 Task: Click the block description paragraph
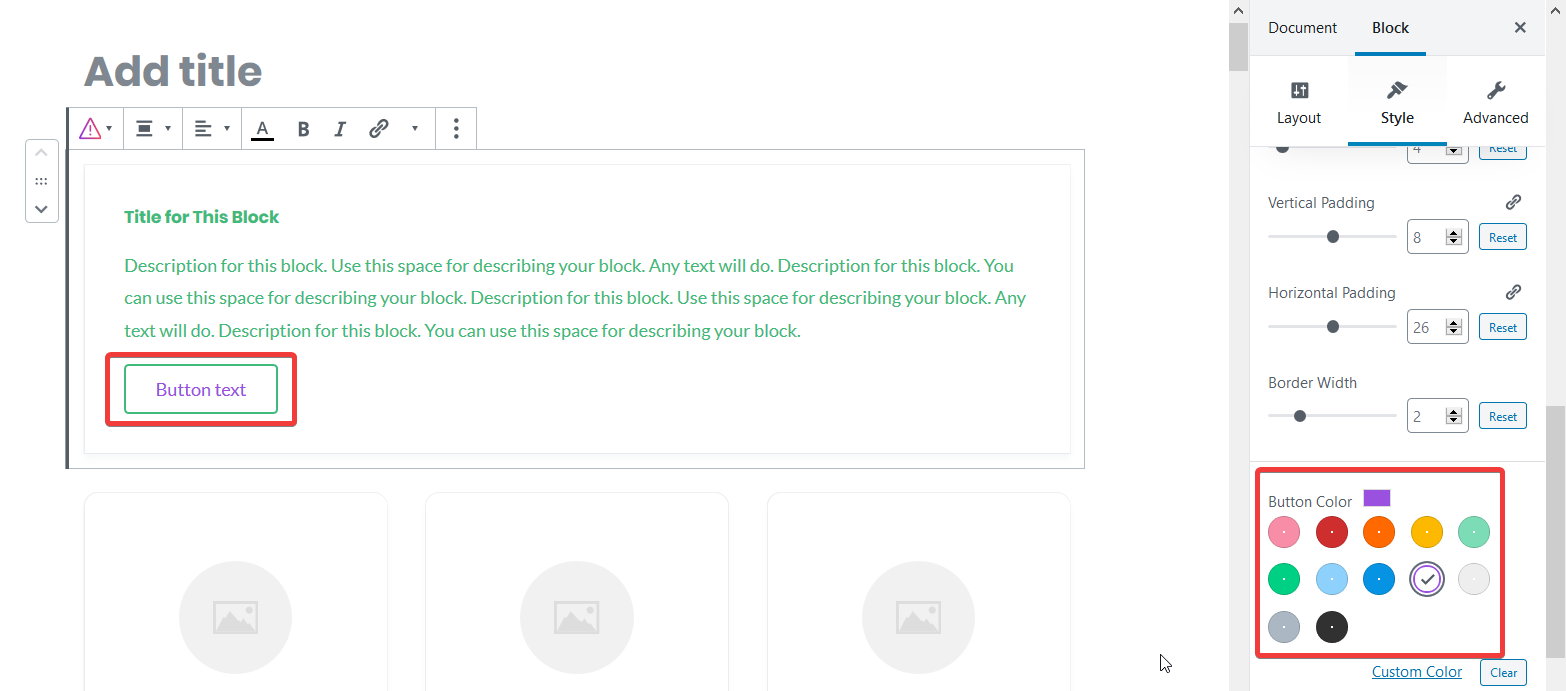pyautogui.click(x=576, y=298)
